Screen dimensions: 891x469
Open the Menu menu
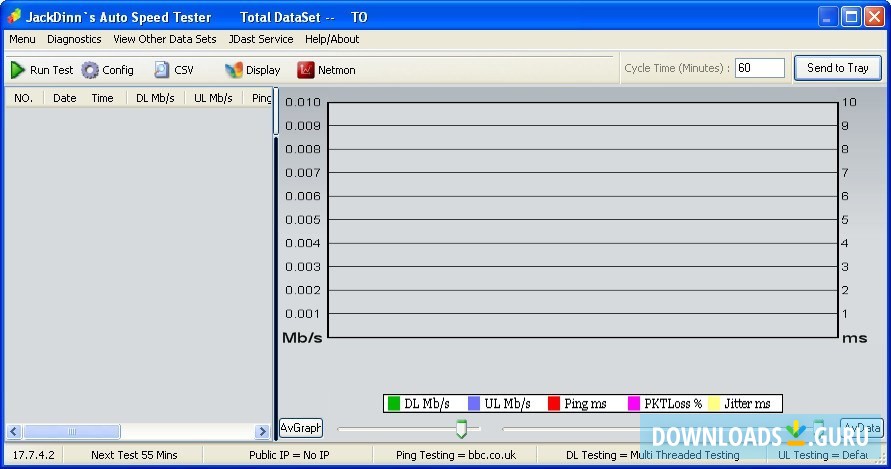[x=22, y=39]
